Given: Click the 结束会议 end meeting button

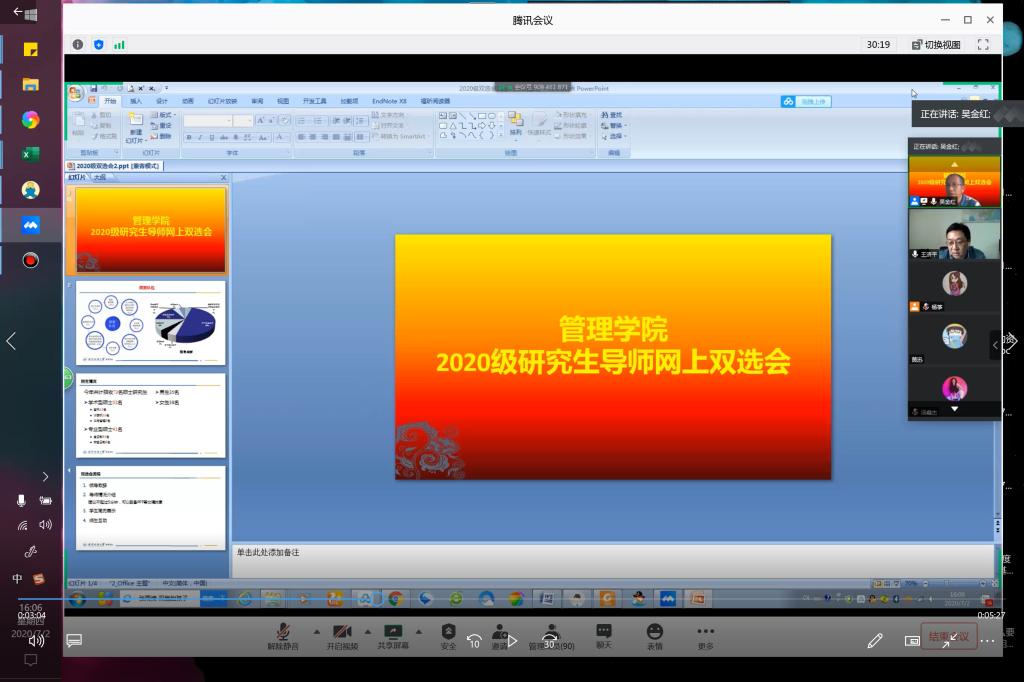Looking at the screenshot, I should point(948,637).
